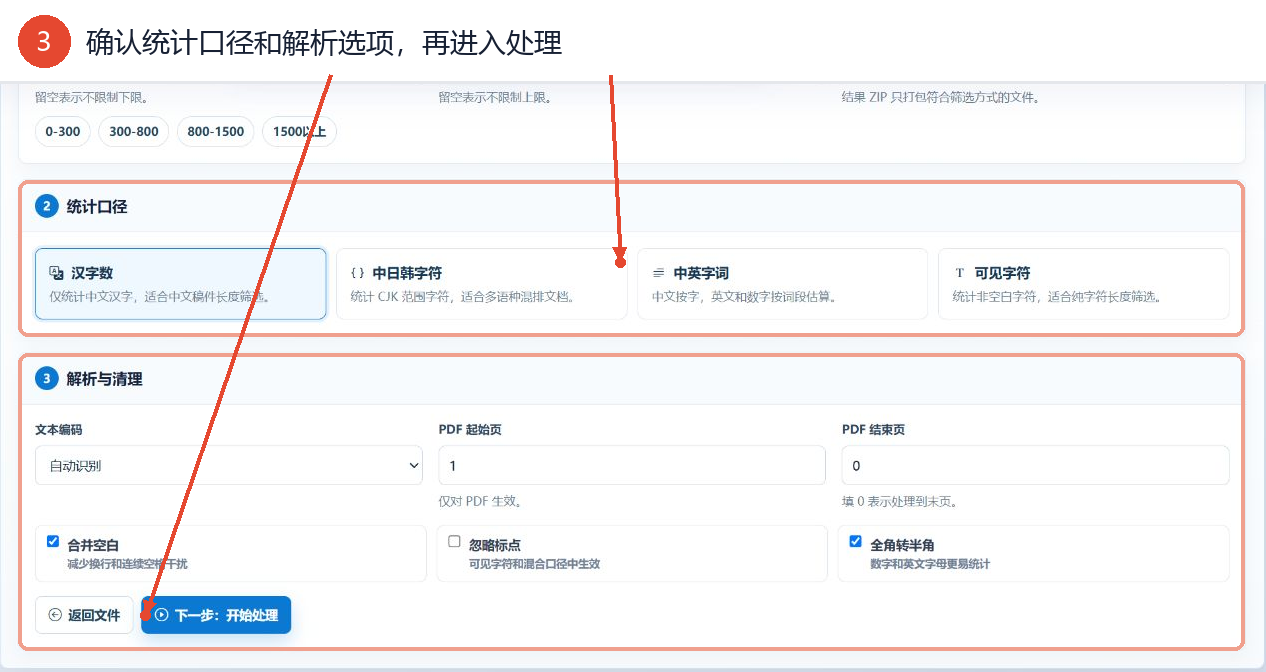This screenshot has height=672, width=1266.
Task: Click the curly braces icon of 中日韩字符
Action: 358,272
